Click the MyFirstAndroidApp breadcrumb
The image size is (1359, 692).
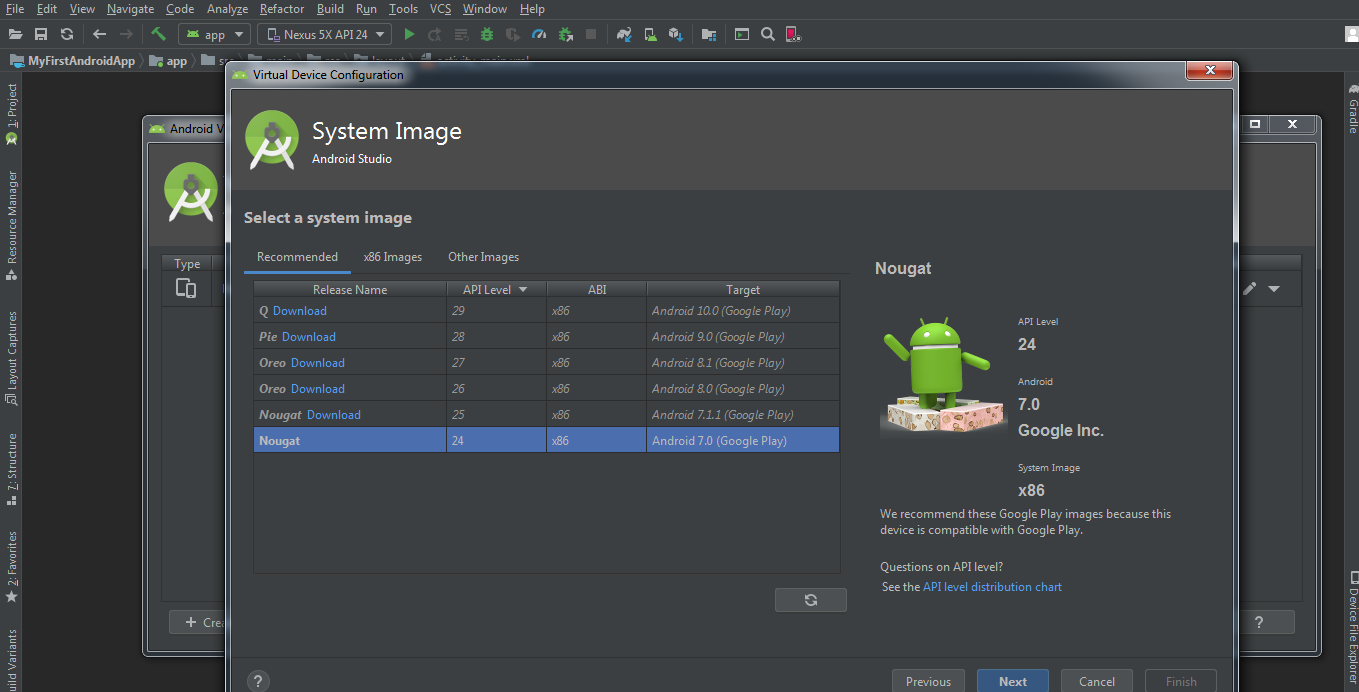click(72, 60)
